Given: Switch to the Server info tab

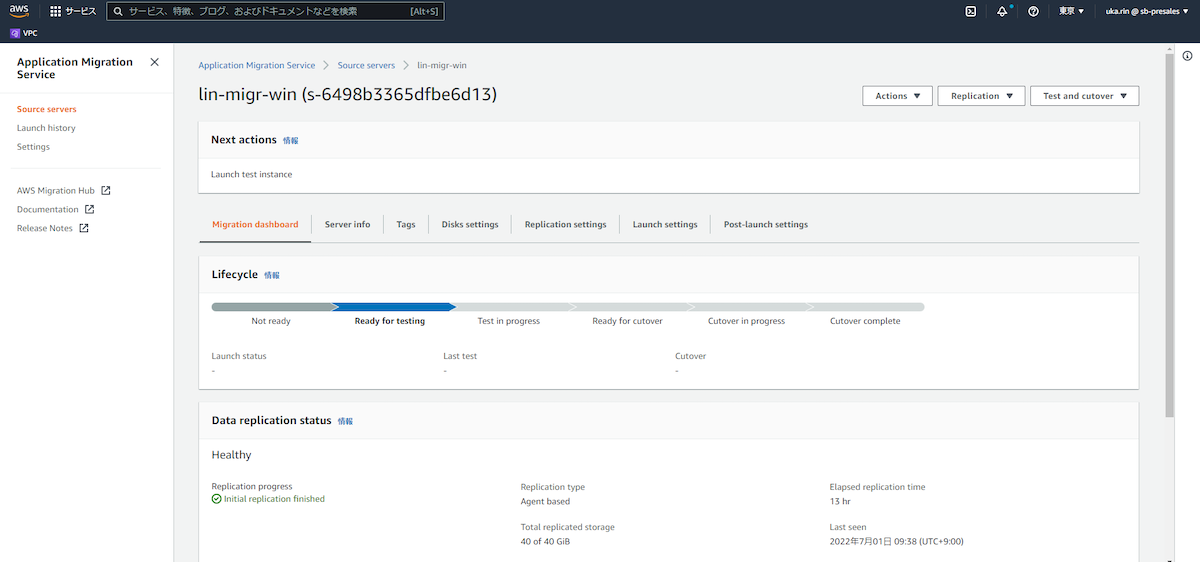Looking at the screenshot, I should (x=347, y=224).
